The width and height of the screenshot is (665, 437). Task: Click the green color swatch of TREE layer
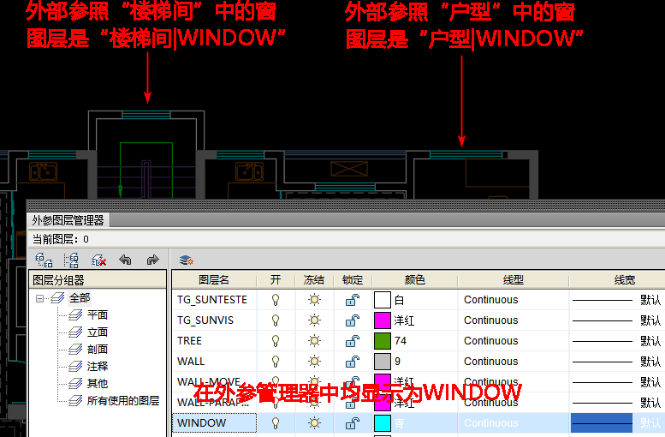(x=382, y=341)
